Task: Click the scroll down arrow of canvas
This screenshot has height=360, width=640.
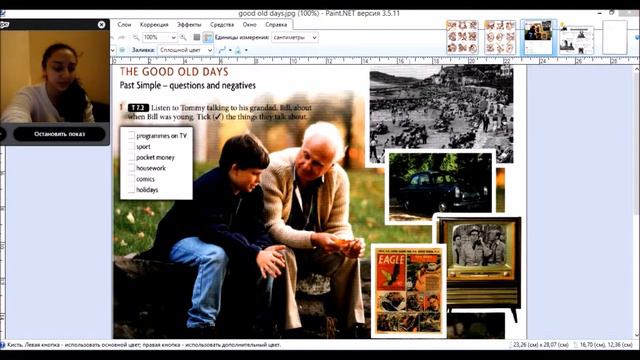Action: tap(636, 335)
